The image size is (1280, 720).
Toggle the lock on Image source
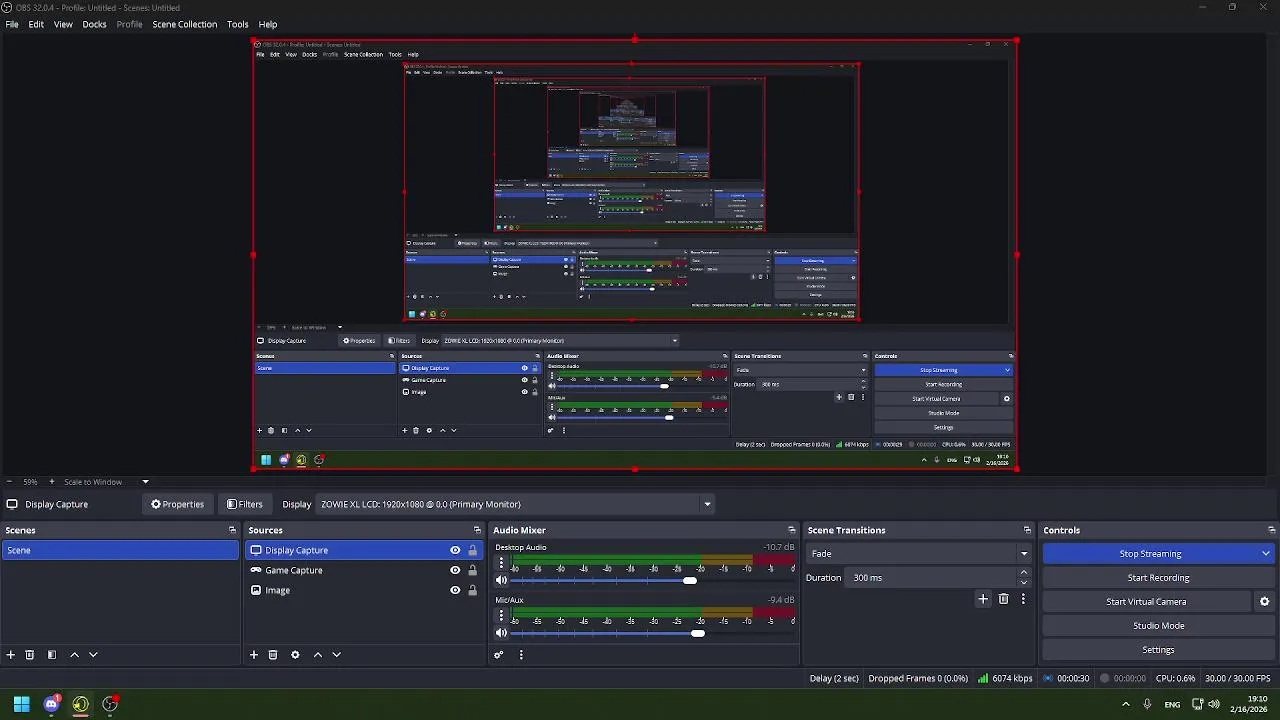pos(473,590)
